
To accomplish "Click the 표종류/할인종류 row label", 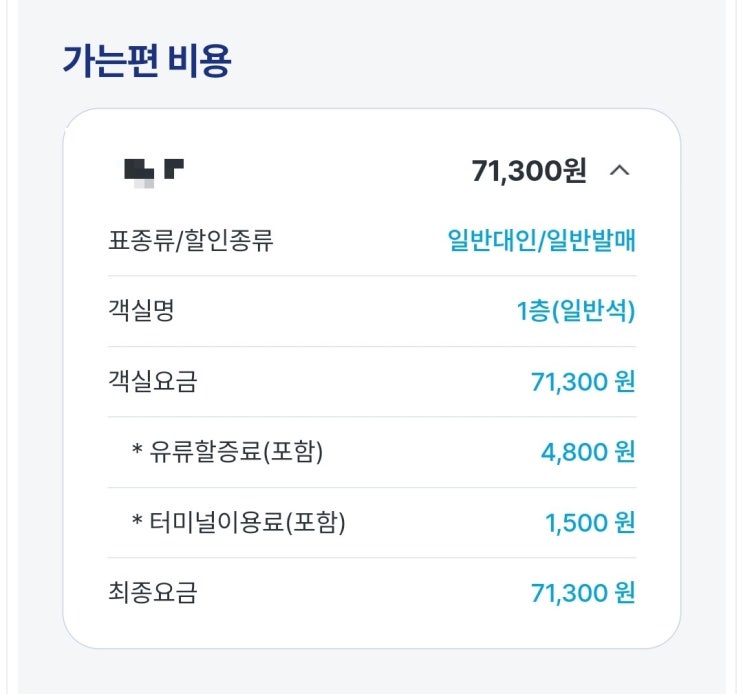I will pyautogui.click(x=190, y=241).
